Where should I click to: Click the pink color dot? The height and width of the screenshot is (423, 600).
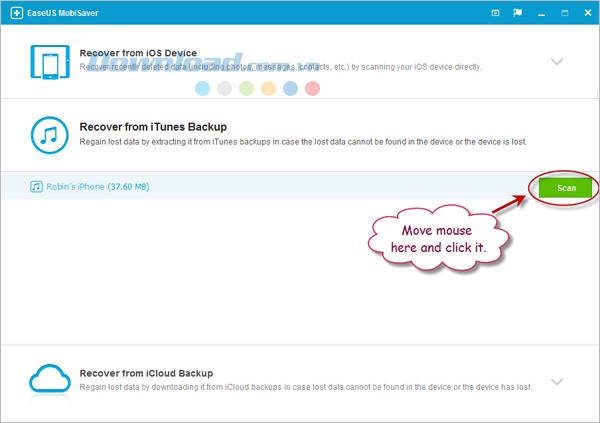(x=312, y=89)
